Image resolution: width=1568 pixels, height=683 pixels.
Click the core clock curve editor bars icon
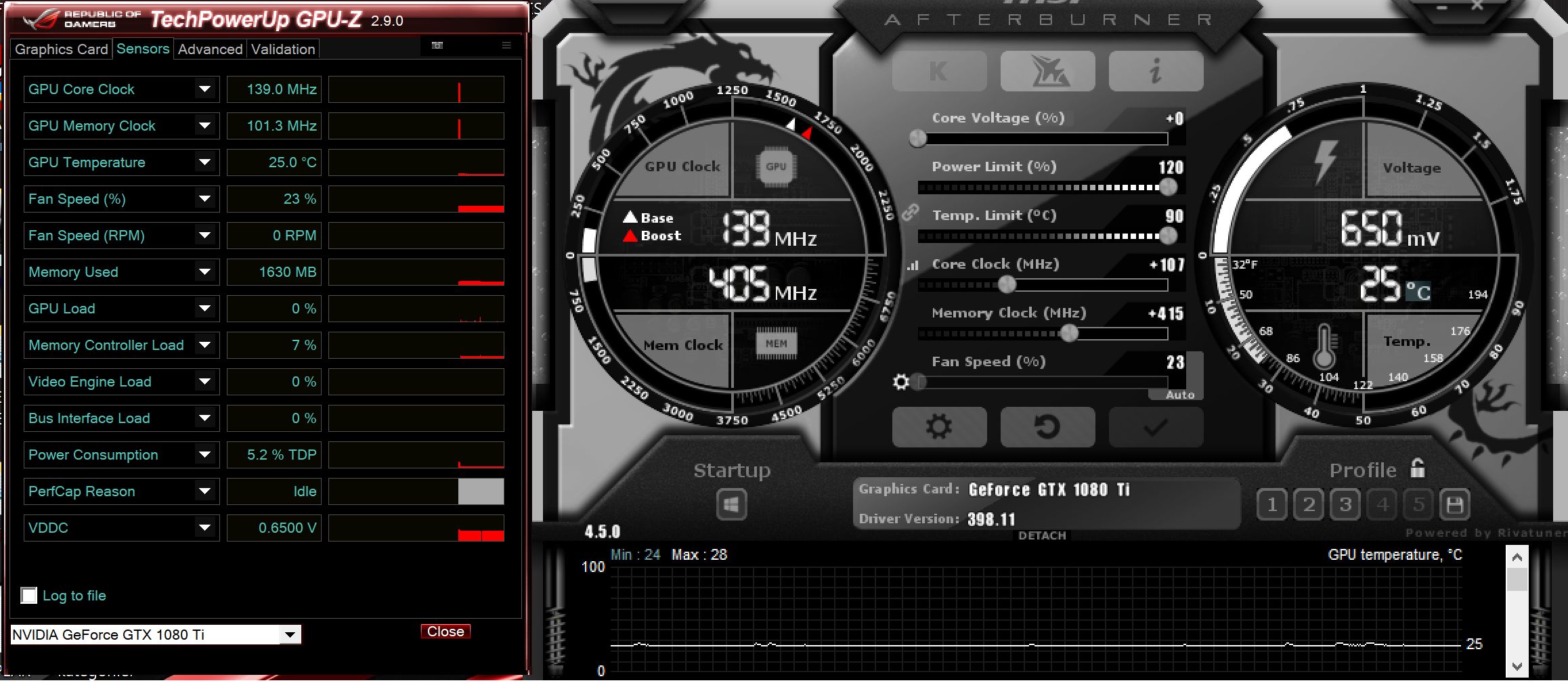(913, 265)
